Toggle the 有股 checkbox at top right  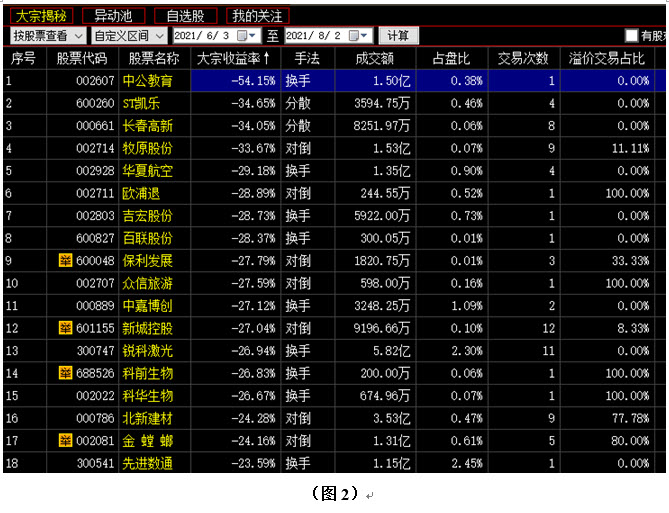tap(631, 36)
